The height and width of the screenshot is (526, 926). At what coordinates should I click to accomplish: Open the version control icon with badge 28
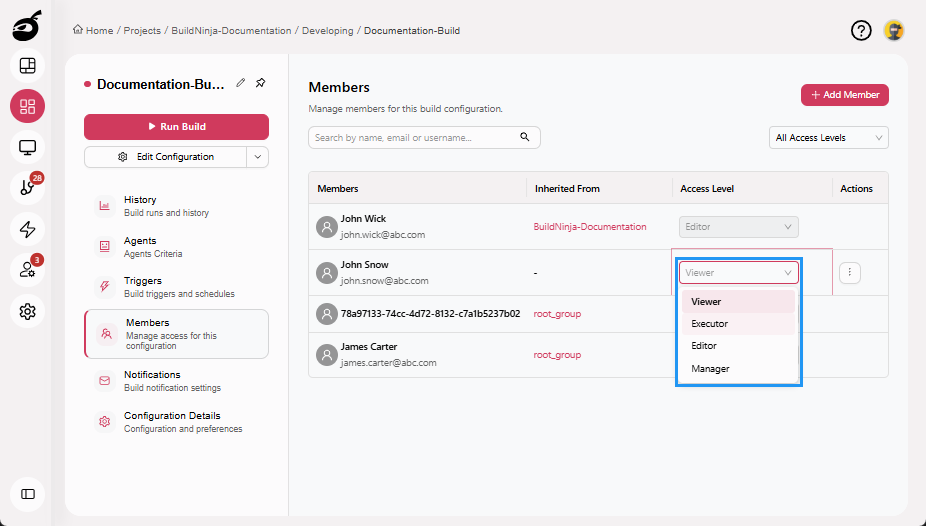(27, 188)
